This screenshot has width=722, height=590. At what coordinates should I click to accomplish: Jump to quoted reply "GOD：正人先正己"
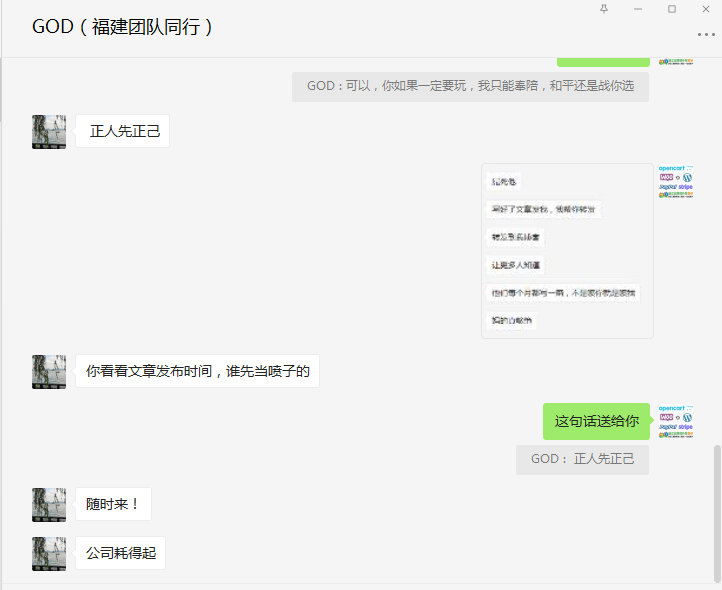582,459
